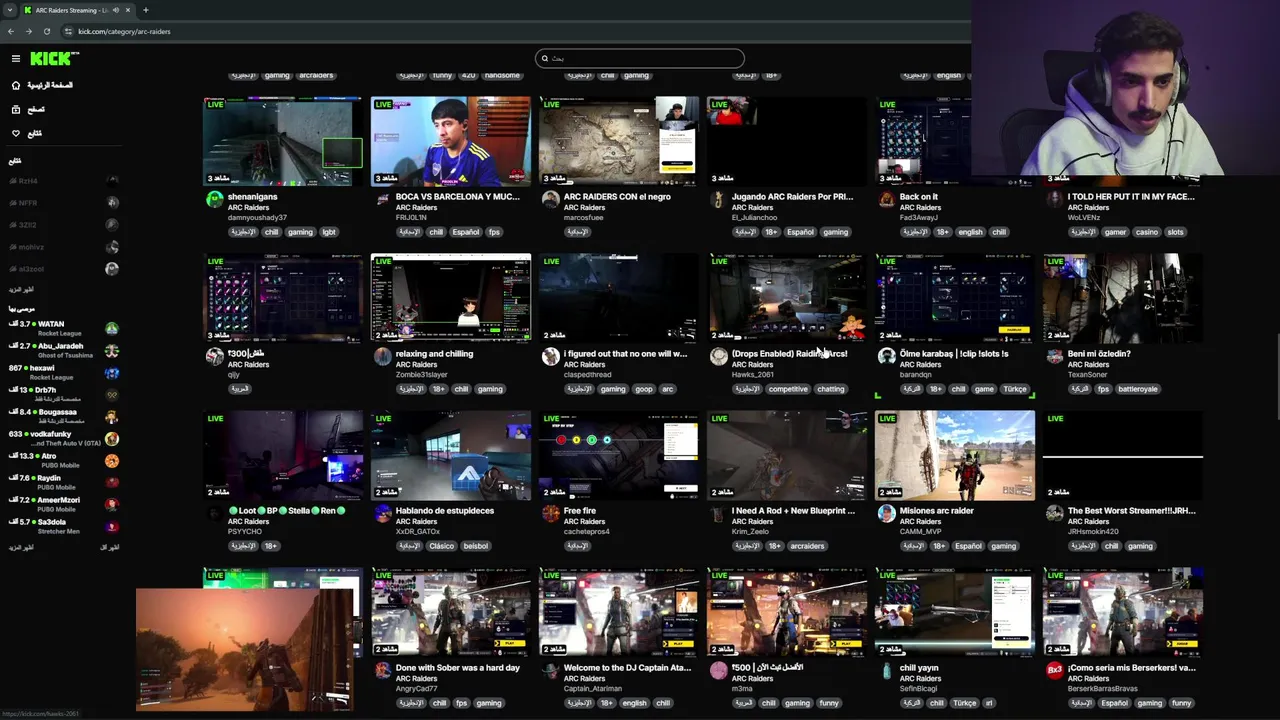1280x720 pixels.
Task: Click 'competitive' tag under Hawks_2061
Action: [788, 389]
